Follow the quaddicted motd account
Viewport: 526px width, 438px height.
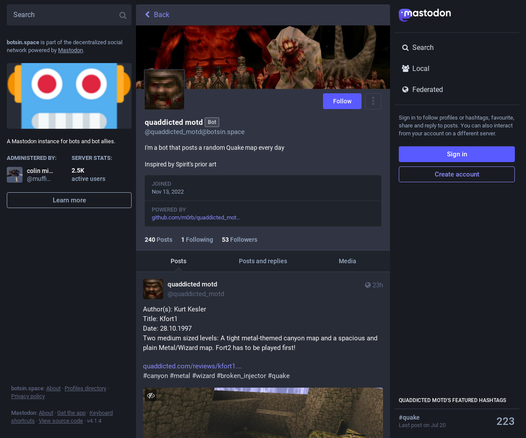pyautogui.click(x=342, y=101)
